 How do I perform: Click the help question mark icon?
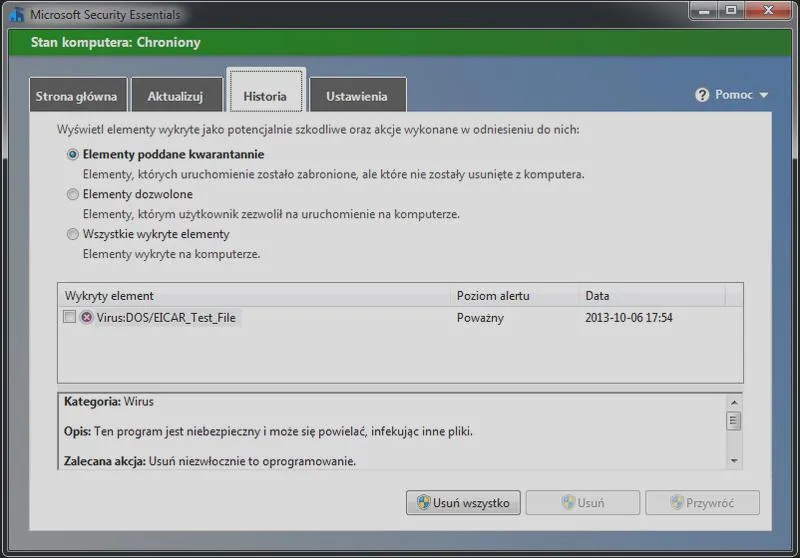(x=702, y=95)
